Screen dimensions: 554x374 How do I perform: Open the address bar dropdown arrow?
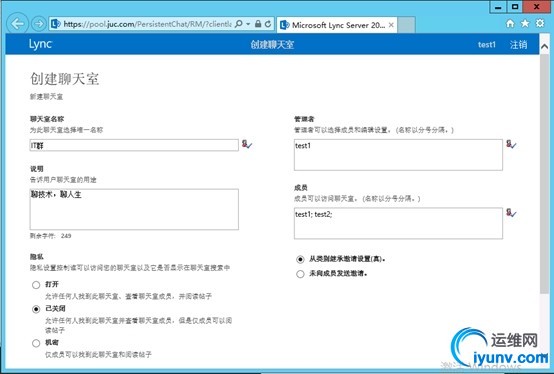click(x=248, y=24)
